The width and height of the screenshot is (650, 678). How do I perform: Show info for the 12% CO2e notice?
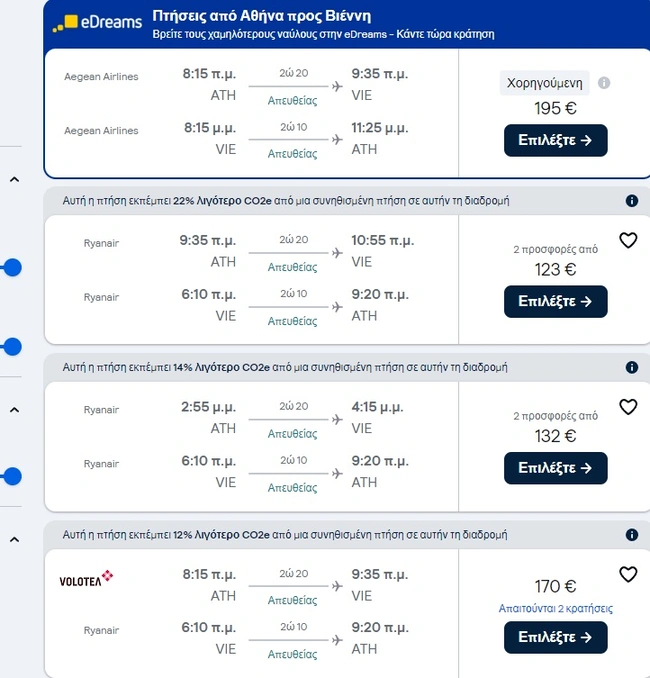pos(632,535)
